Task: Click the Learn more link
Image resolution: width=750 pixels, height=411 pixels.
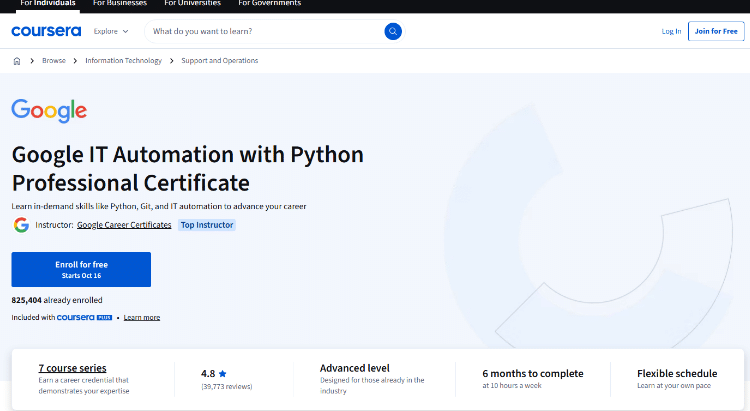Action: tap(142, 317)
